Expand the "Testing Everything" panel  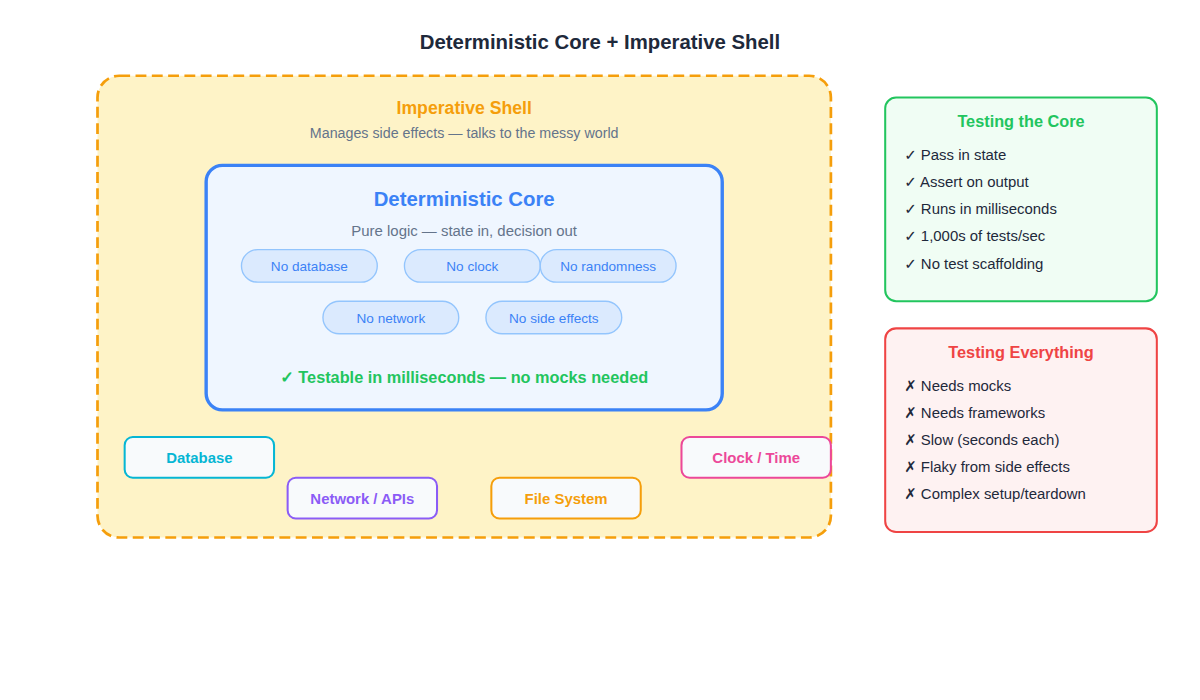tap(1020, 352)
